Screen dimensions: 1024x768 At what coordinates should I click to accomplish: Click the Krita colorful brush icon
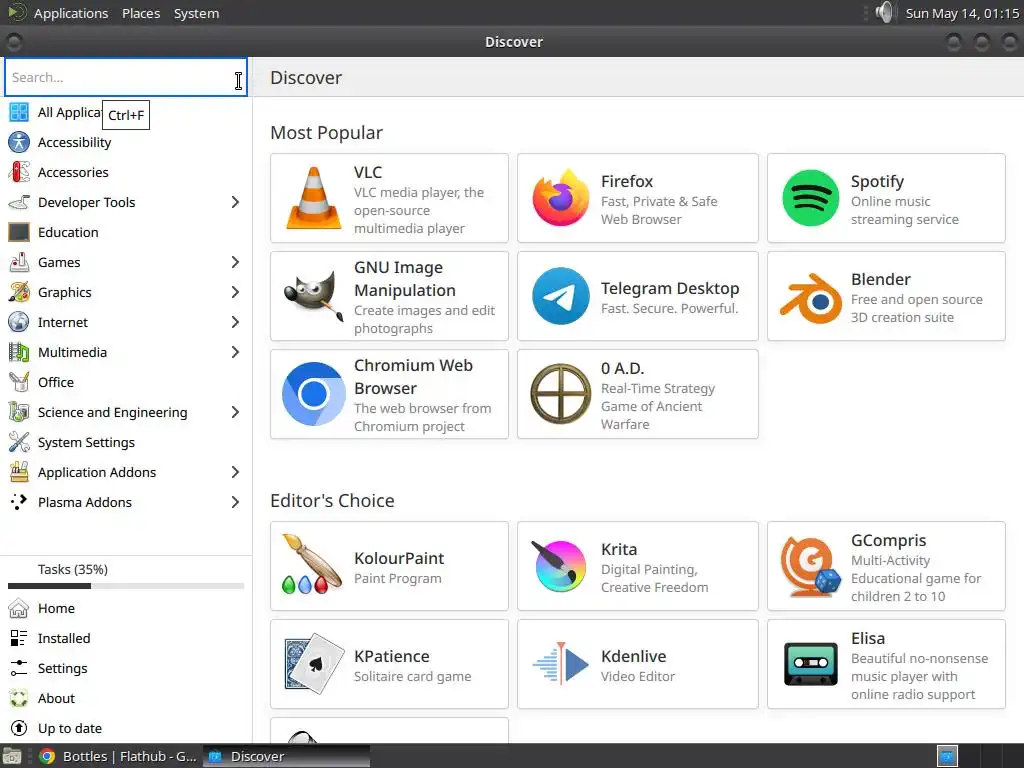pyautogui.click(x=559, y=566)
